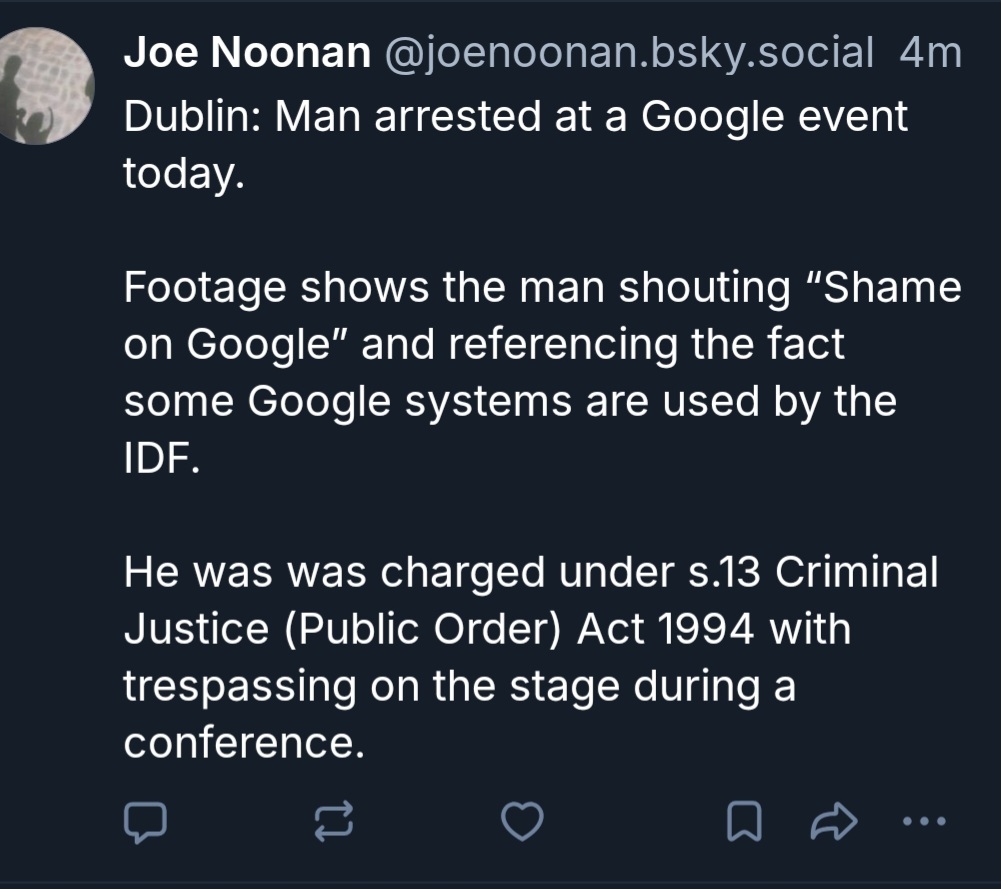The image size is (1001, 889).
Task: Open the three-dot more options menu
Action: pos(922,822)
